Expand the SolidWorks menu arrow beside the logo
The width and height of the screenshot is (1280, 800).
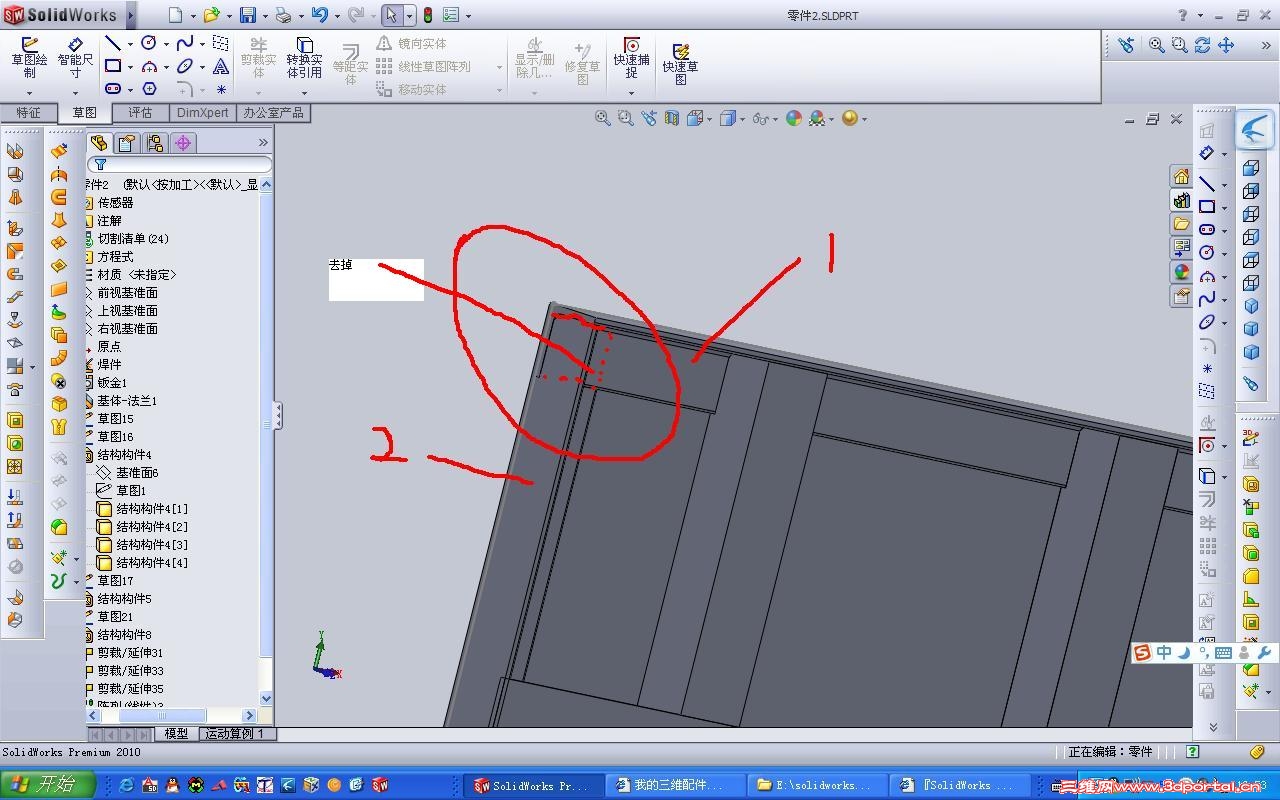pyautogui.click(x=131, y=15)
